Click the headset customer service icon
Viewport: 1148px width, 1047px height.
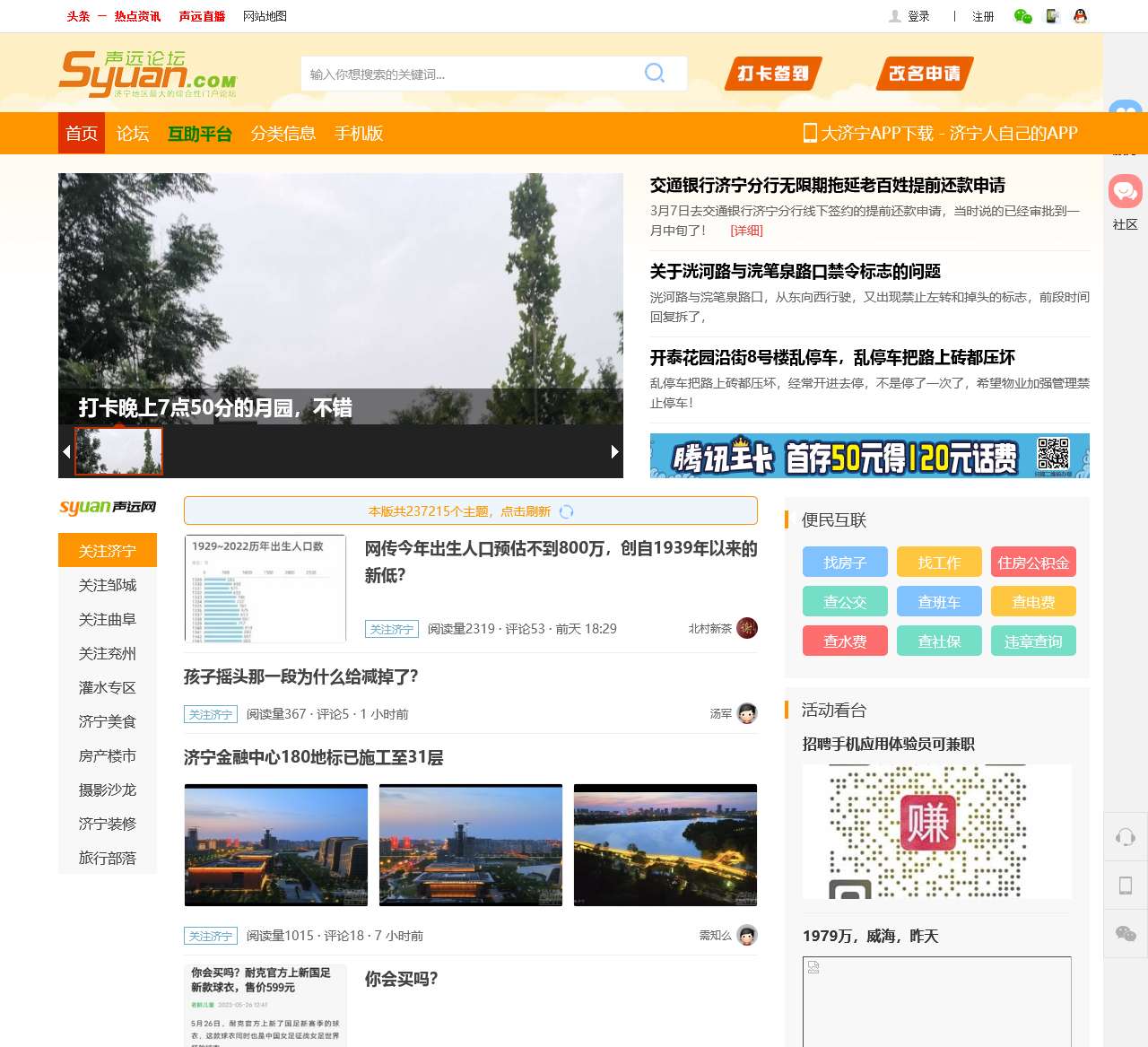[1126, 837]
